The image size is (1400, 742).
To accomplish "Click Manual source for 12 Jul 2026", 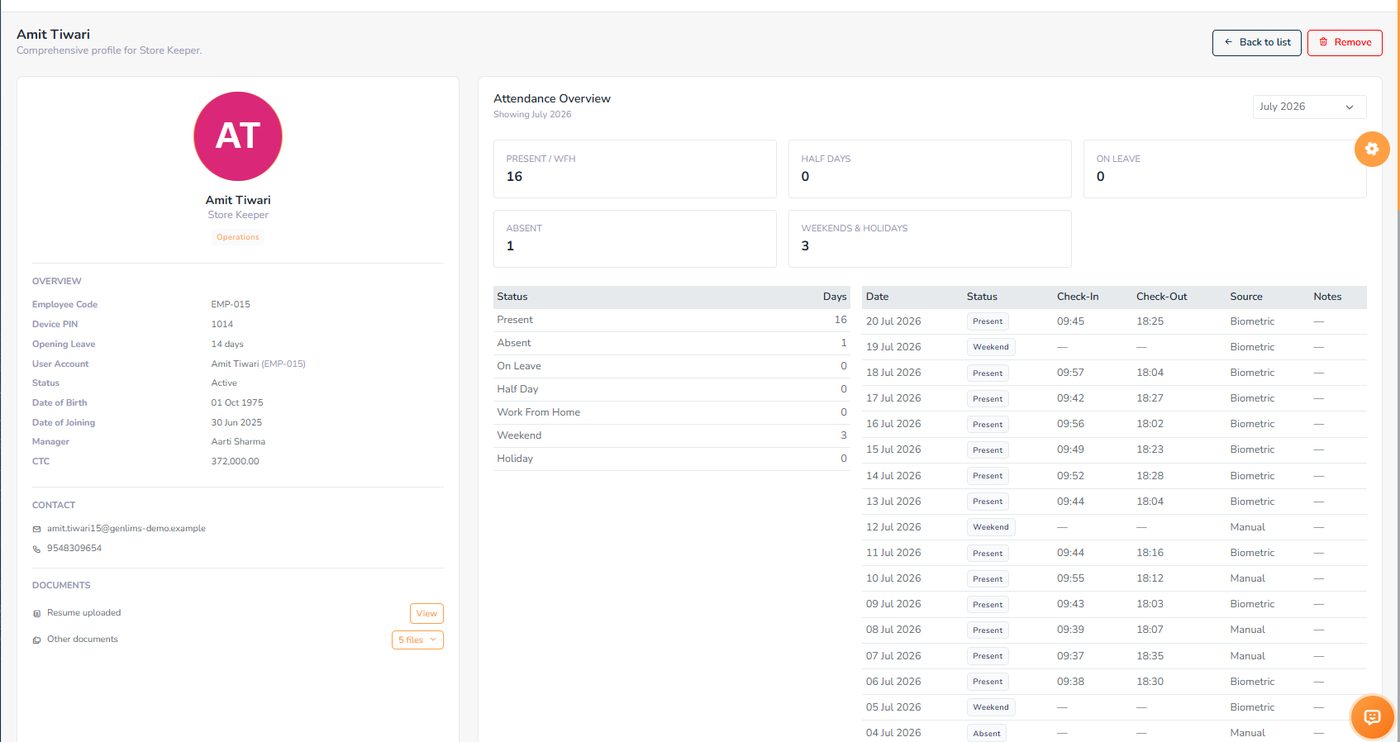I will (x=1248, y=527).
